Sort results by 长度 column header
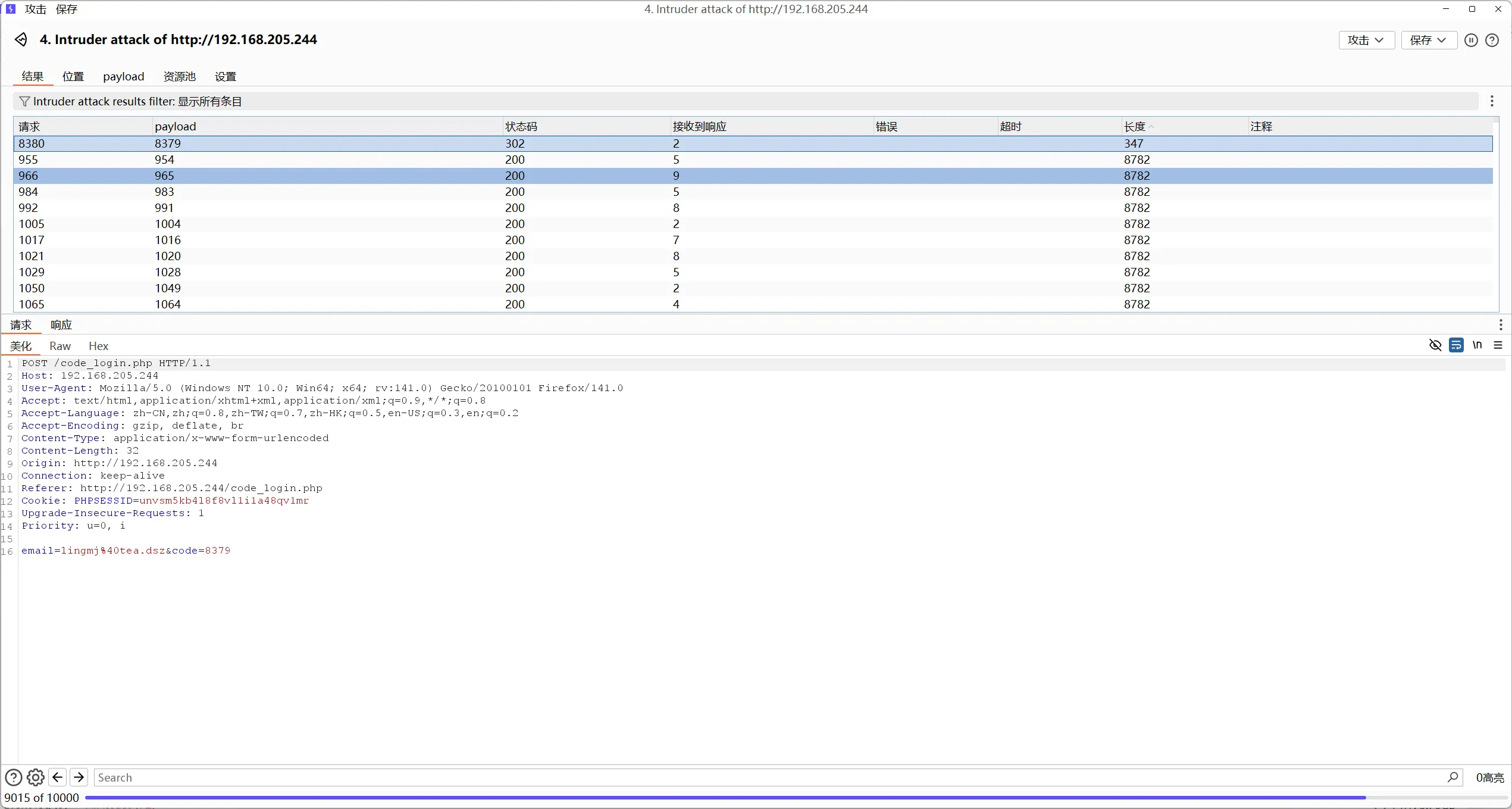The height and width of the screenshot is (809, 1512). [x=1134, y=126]
